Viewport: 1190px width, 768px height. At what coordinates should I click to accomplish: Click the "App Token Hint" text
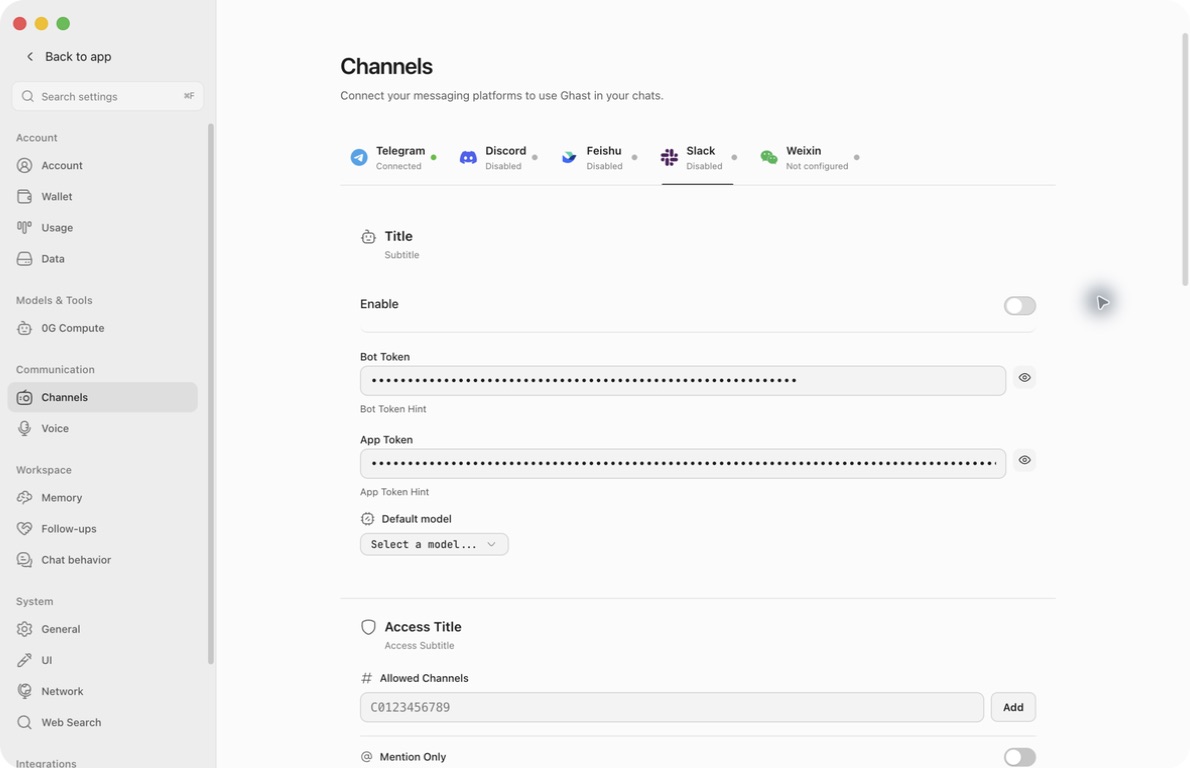click(x=395, y=492)
